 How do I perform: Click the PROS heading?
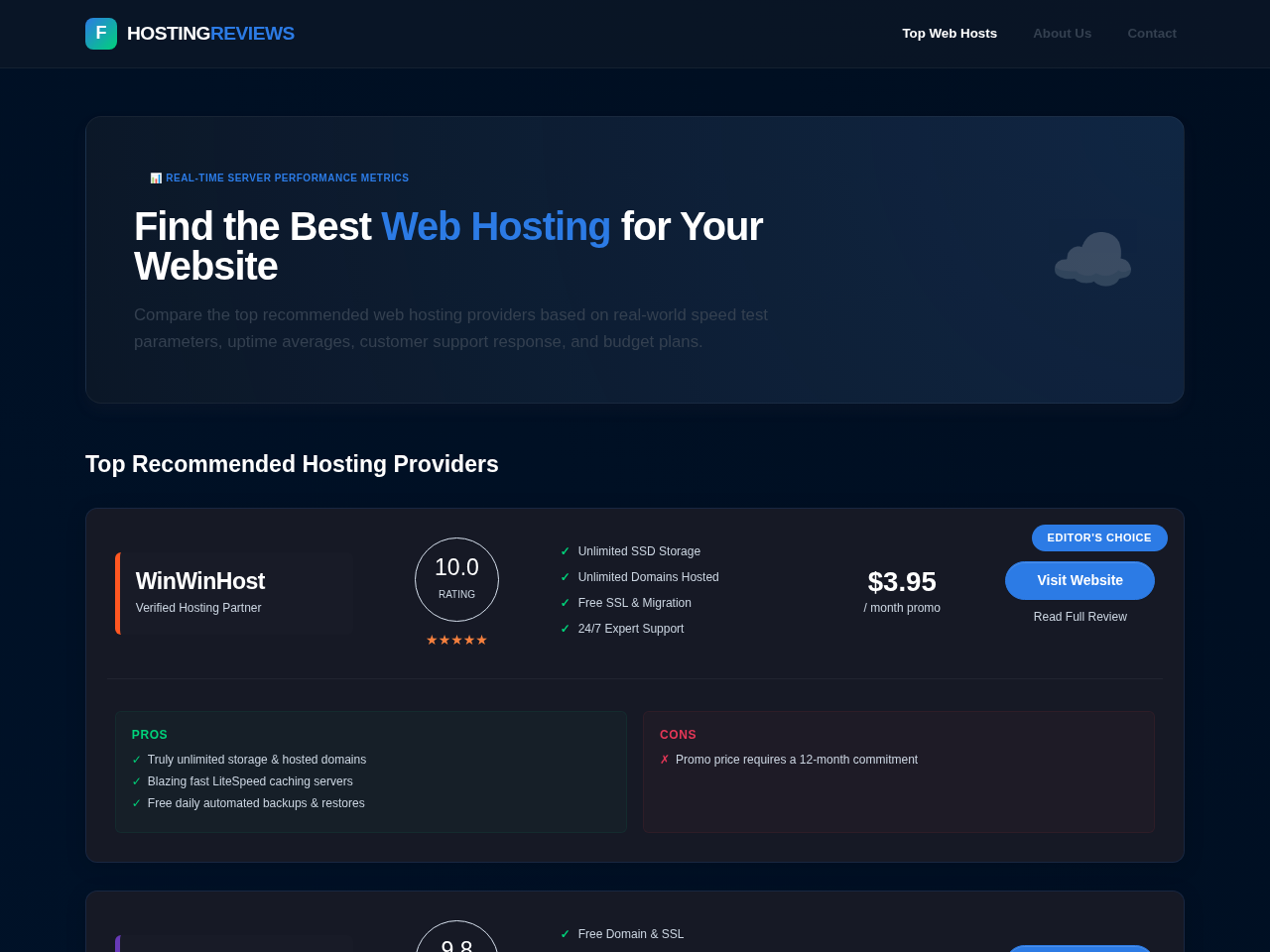[150, 735]
